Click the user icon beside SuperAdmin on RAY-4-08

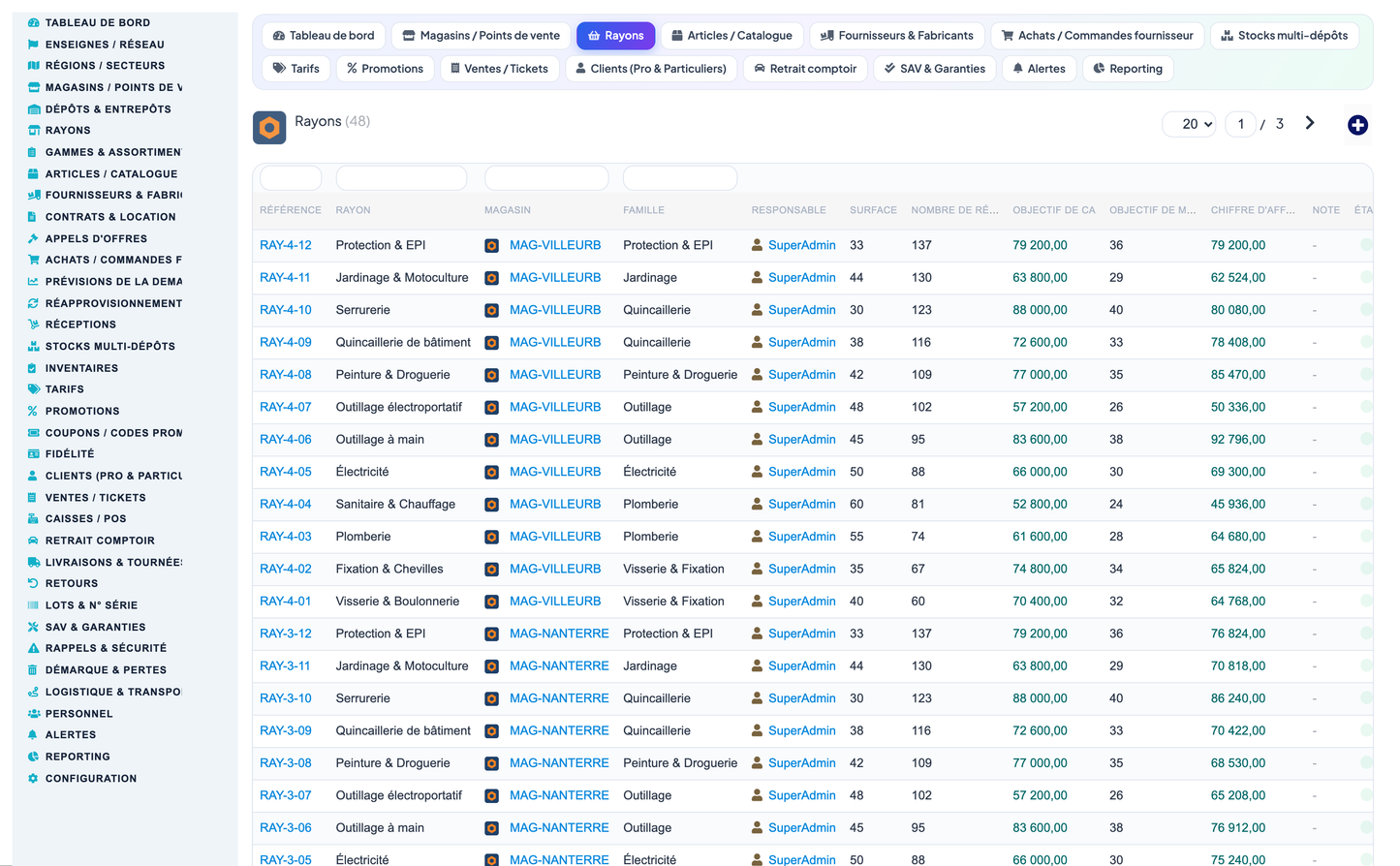758,375
